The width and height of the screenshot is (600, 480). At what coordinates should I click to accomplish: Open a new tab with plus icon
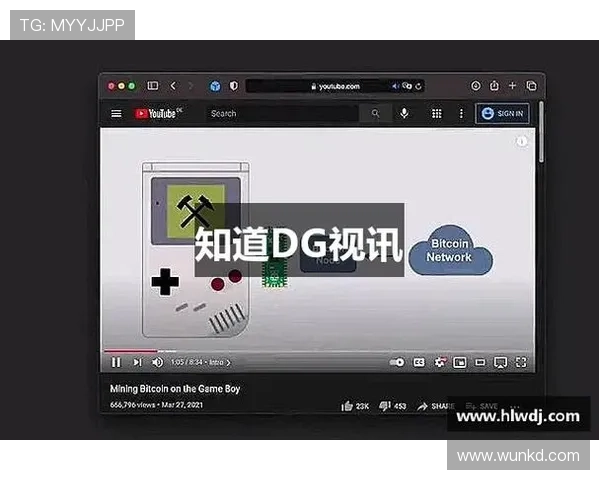[512, 85]
